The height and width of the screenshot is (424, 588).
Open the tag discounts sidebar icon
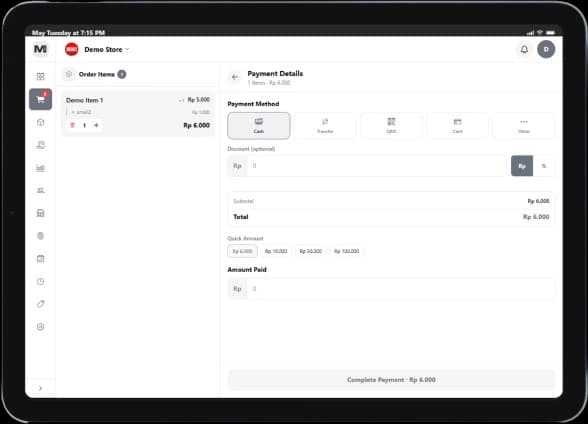coord(40,304)
